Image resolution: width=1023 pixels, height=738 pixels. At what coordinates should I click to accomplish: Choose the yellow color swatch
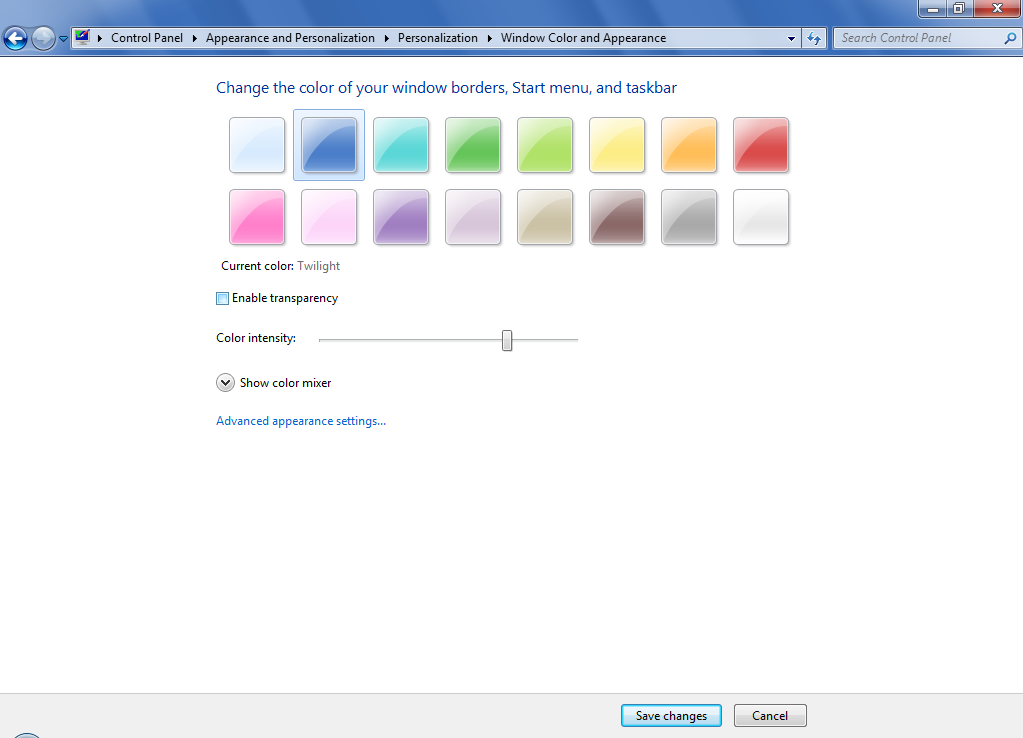[617, 145]
